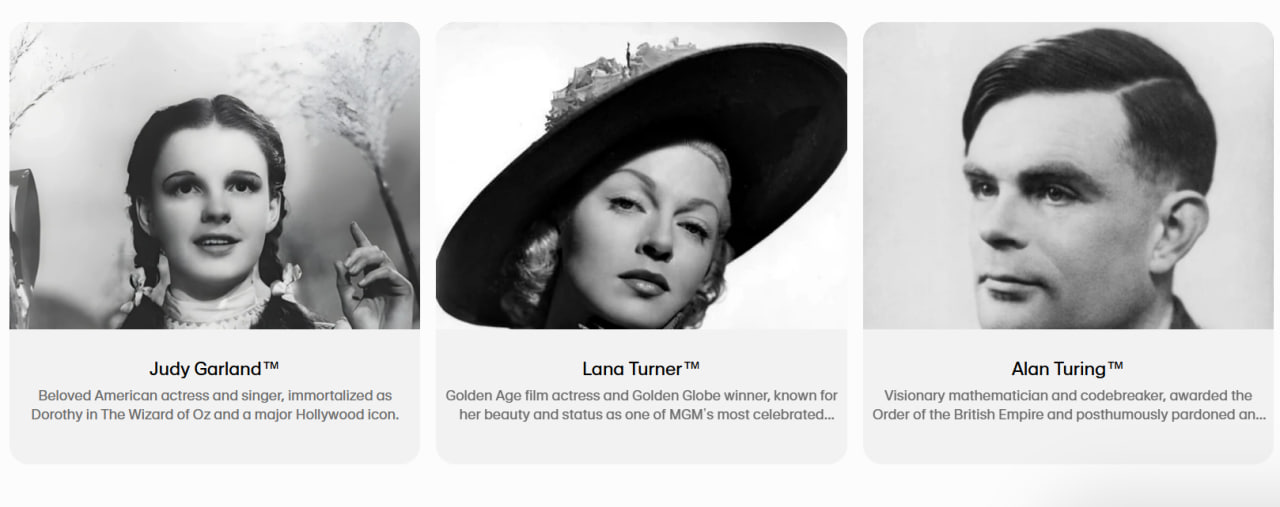Click the description text under Judy Garland

215,405
